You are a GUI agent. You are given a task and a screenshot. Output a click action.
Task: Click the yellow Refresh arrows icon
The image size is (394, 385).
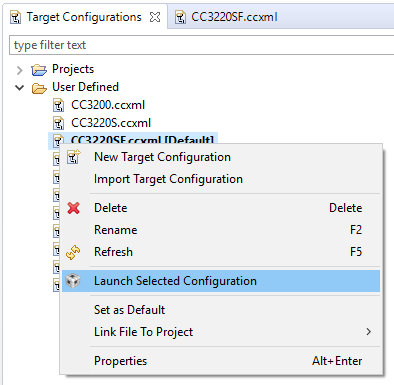tap(73, 252)
